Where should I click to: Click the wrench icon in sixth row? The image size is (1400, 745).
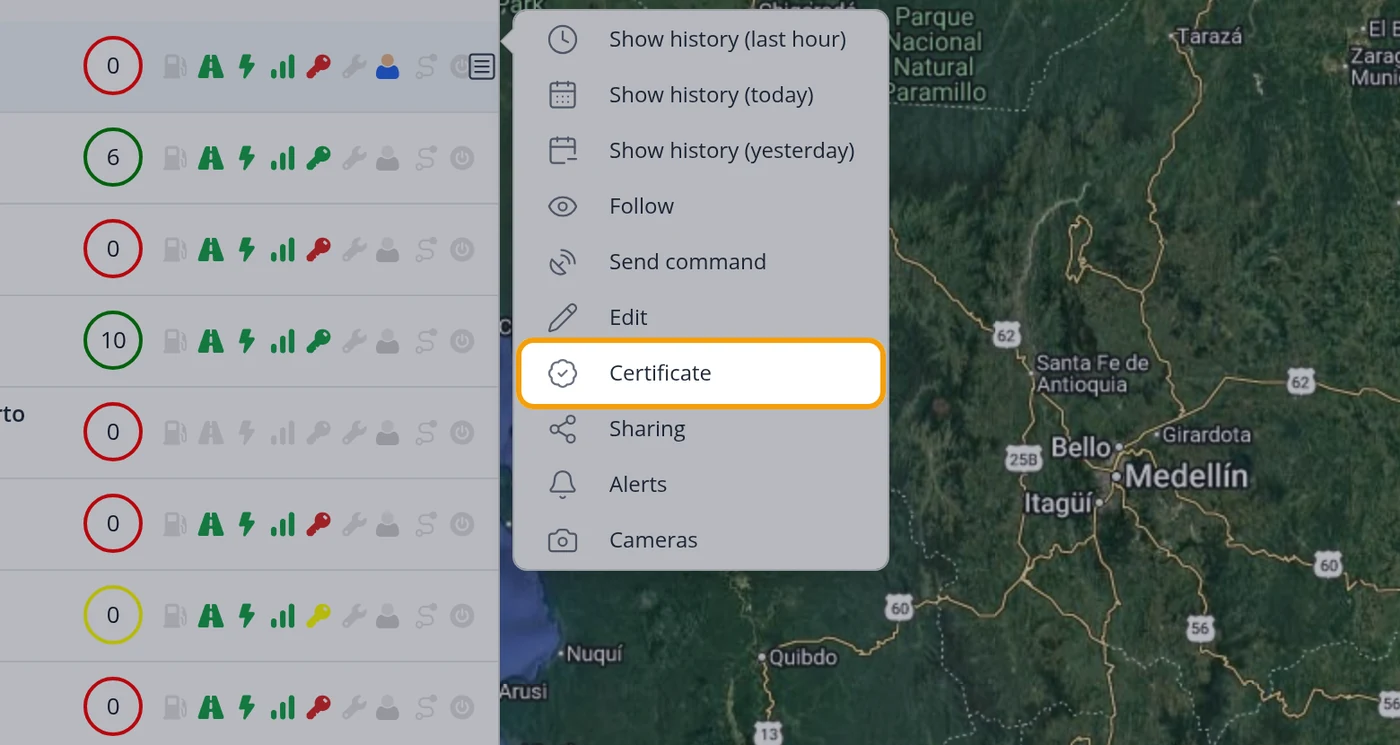click(x=353, y=524)
